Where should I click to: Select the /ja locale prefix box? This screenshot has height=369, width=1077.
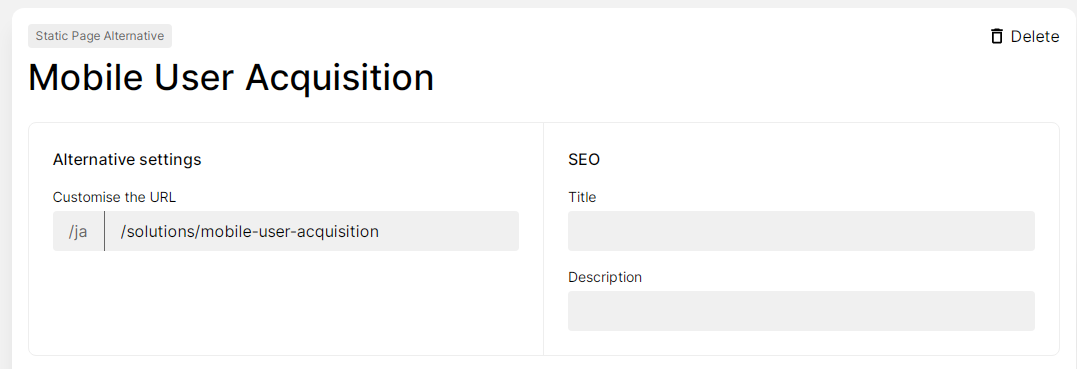(x=78, y=231)
